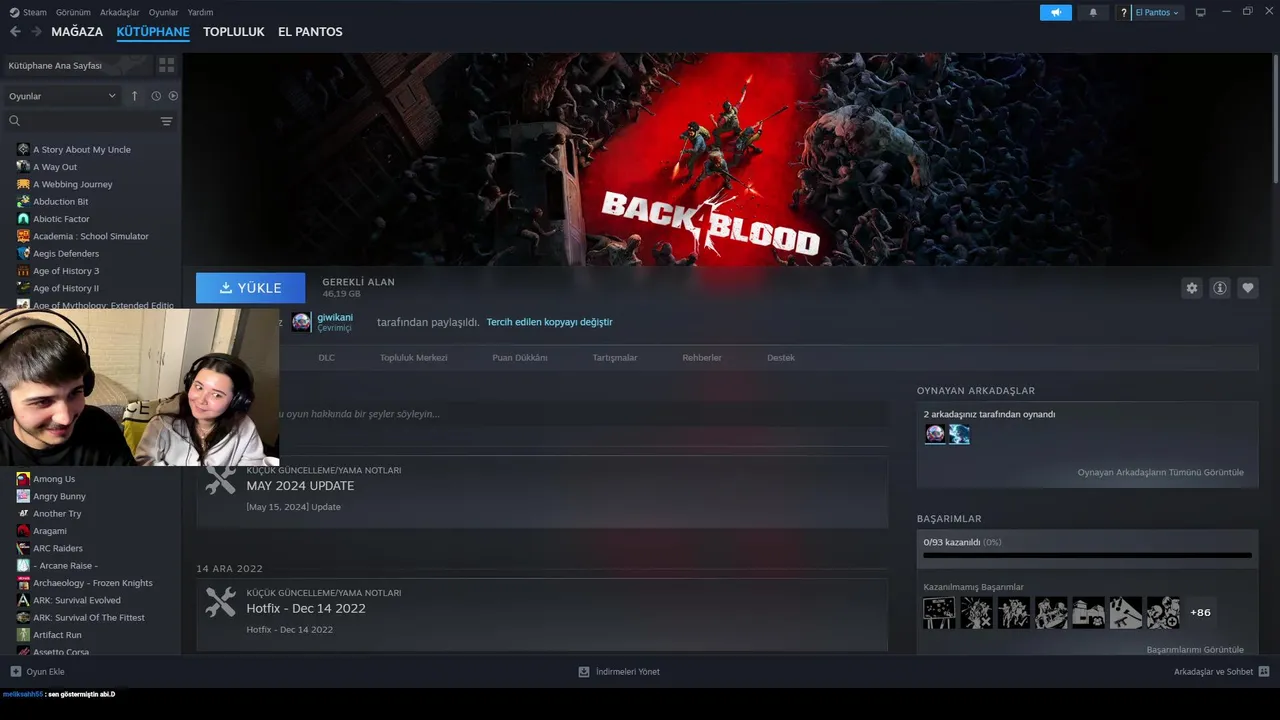Open the Tartışmalar tab
1280x720 pixels.
click(615, 358)
